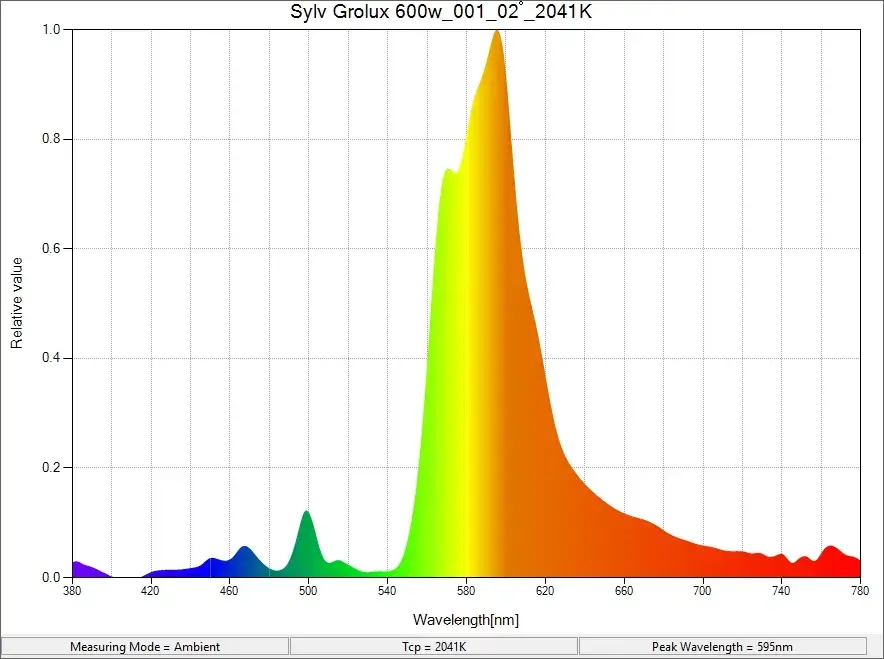Click the 540 tick label on wavelength axis

click(387, 591)
